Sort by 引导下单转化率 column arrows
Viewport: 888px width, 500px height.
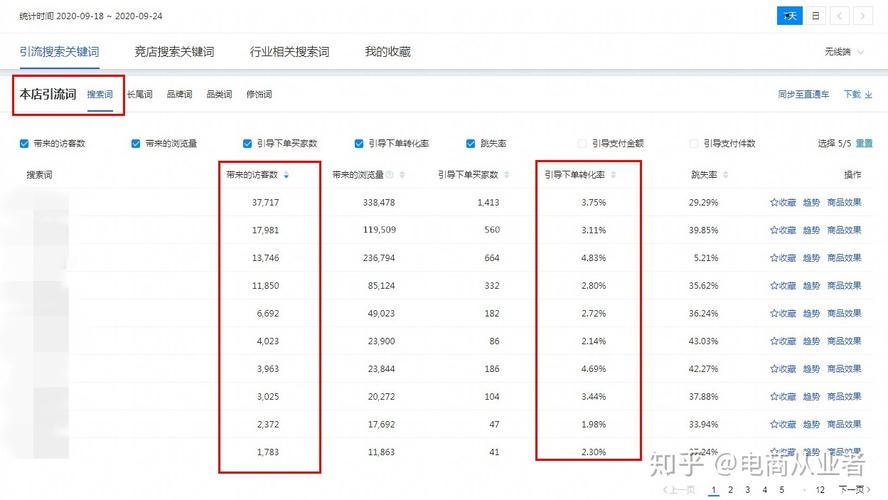pos(613,175)
